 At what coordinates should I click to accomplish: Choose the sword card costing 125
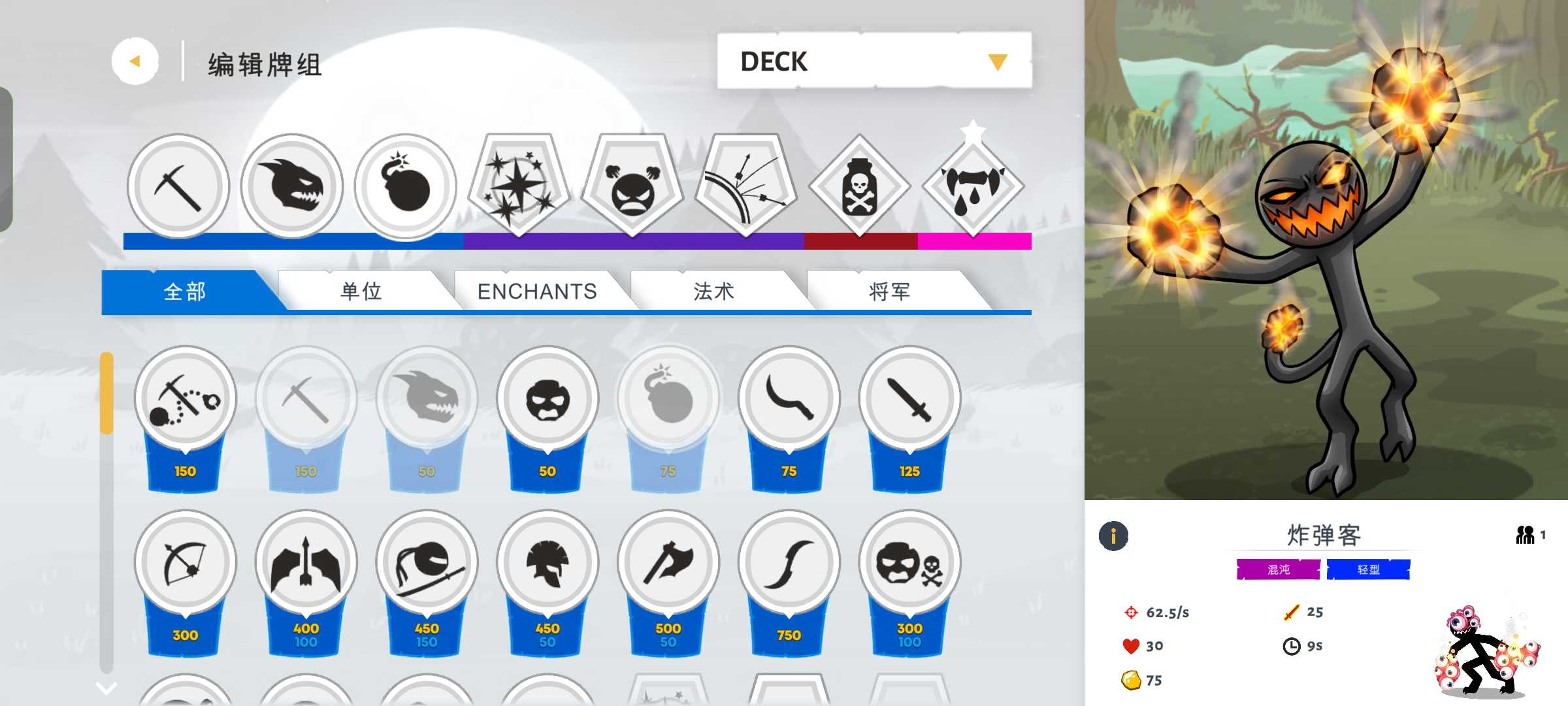pos(909,418)
